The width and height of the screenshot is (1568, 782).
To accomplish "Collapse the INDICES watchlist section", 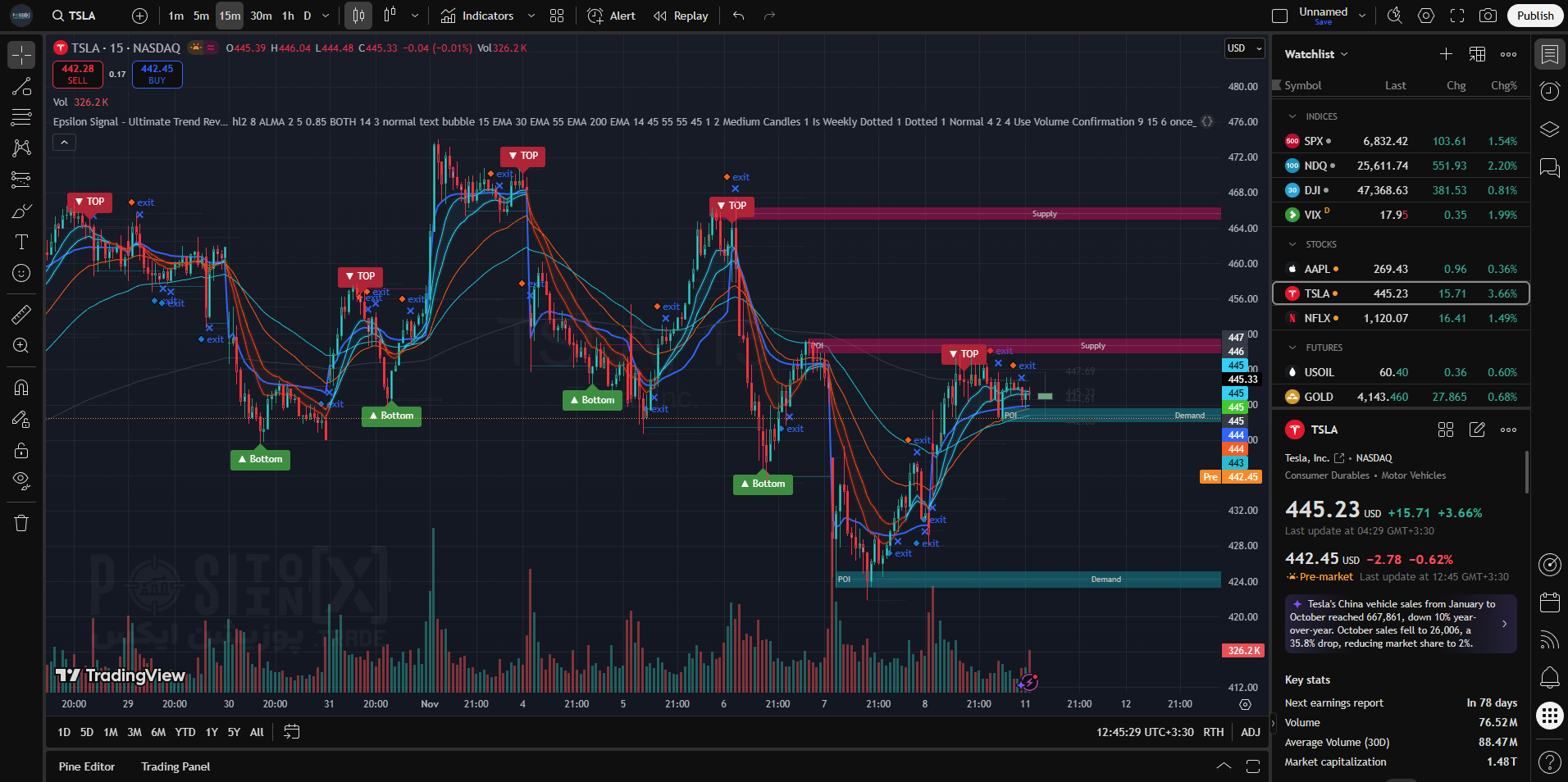I will coord(1292,116).
